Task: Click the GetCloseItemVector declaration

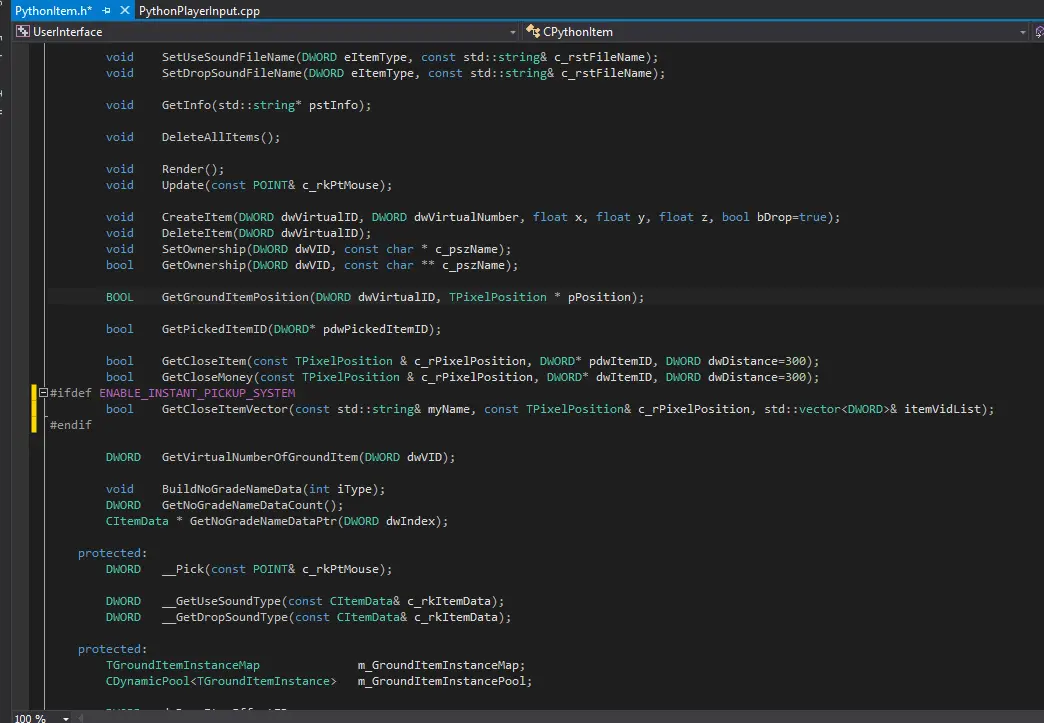Action: pyautogui.click(x=228, y=409)
